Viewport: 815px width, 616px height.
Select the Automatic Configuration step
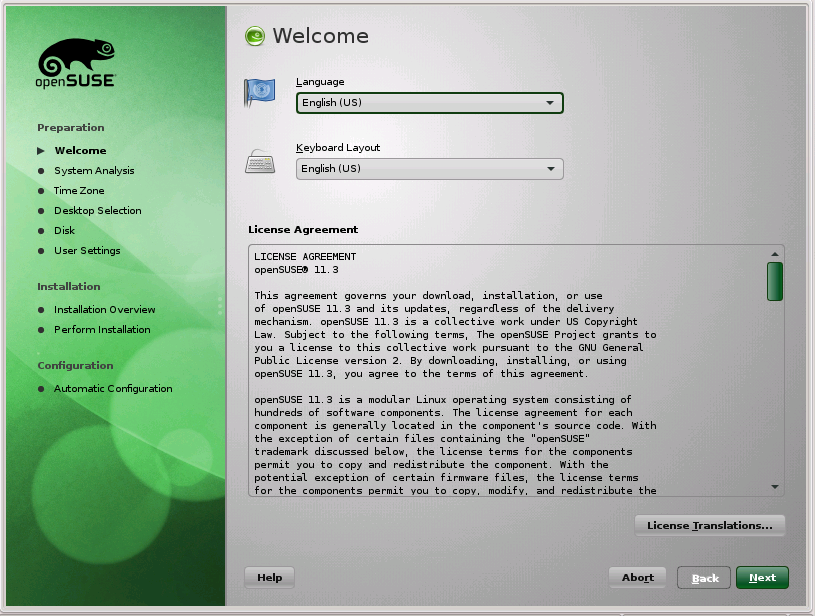tap(113, 389)
